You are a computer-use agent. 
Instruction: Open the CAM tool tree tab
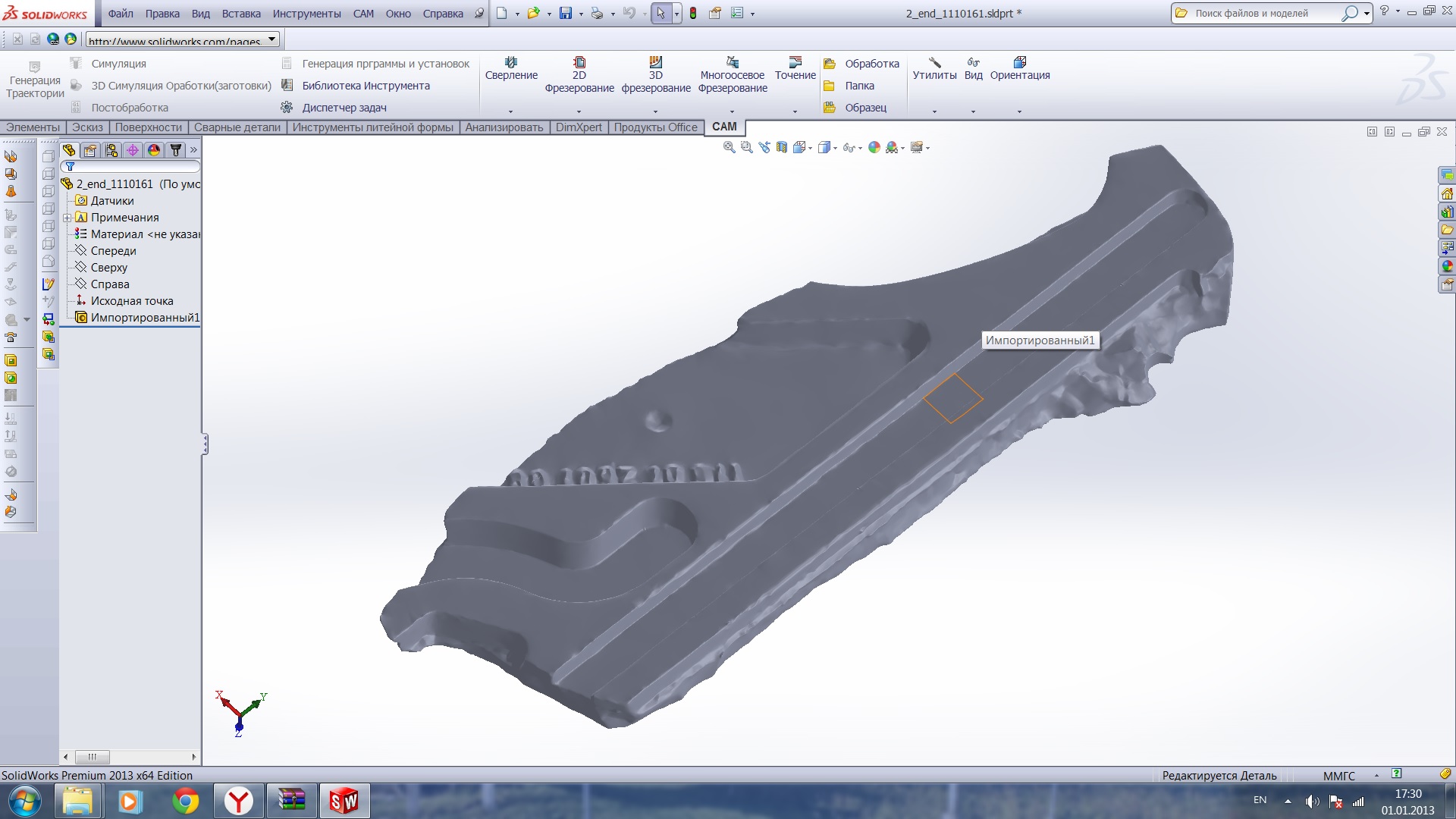tap(175, 150)
